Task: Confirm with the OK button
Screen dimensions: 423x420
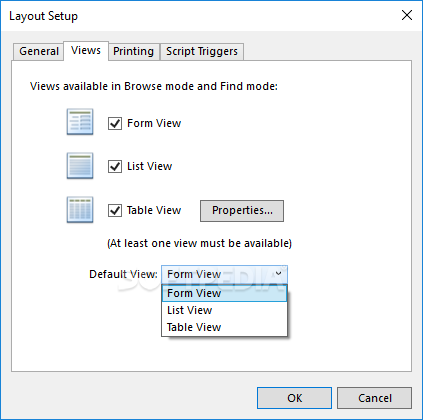Action: point(294,398)
